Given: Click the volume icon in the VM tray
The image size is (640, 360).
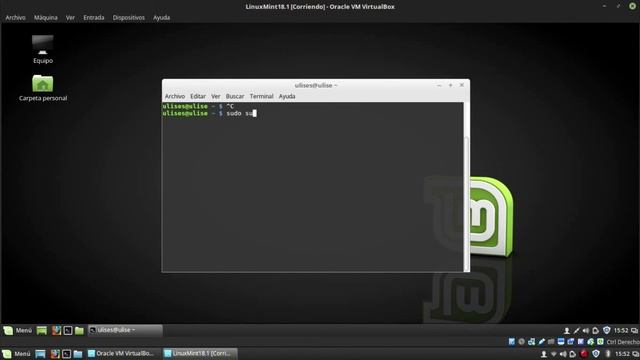Looking at the screenshot, I should coord(586,331).
